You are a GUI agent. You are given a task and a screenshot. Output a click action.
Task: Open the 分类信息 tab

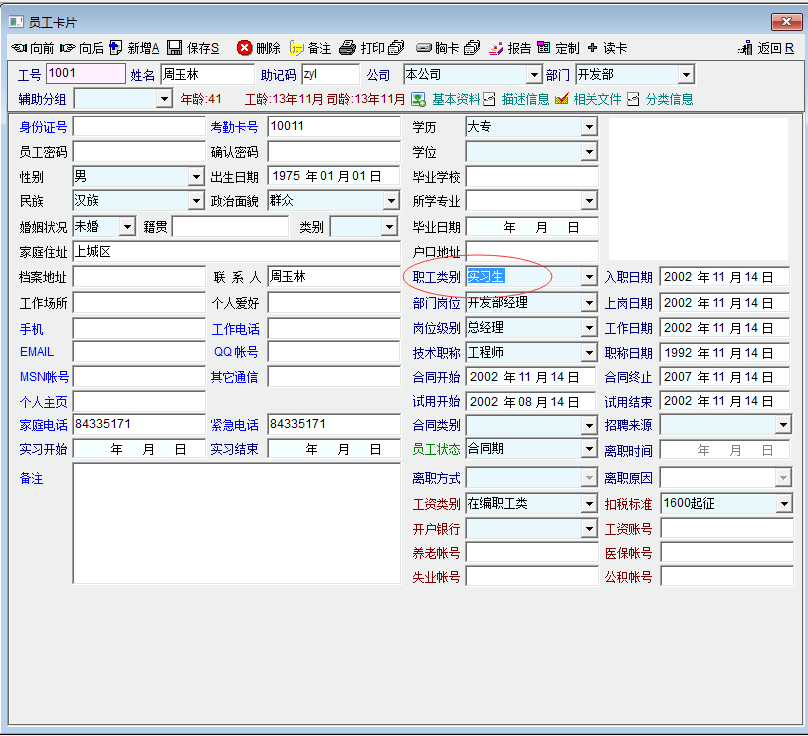point(668,99)
